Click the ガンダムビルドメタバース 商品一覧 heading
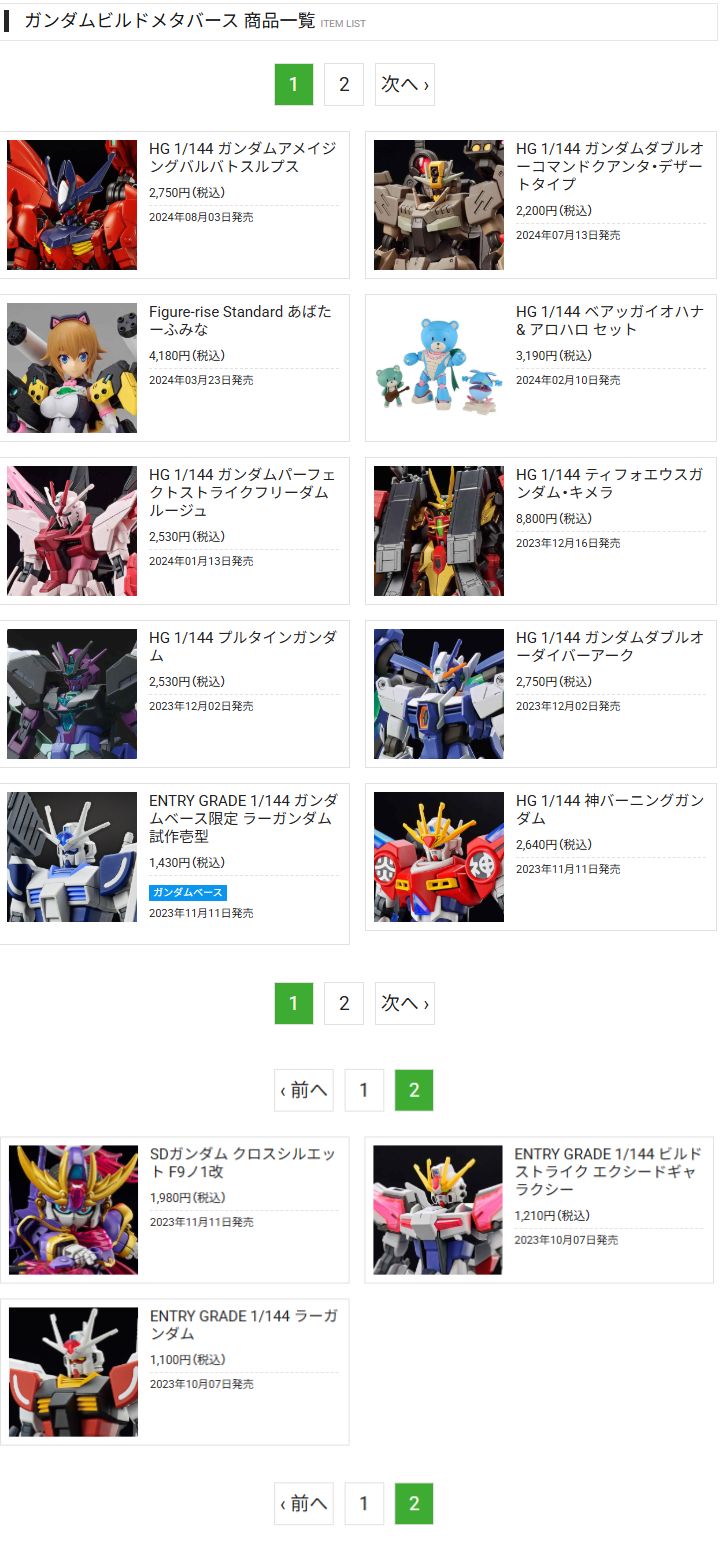The width and height of the screenshot is (723, 1546). pos(169,21)
